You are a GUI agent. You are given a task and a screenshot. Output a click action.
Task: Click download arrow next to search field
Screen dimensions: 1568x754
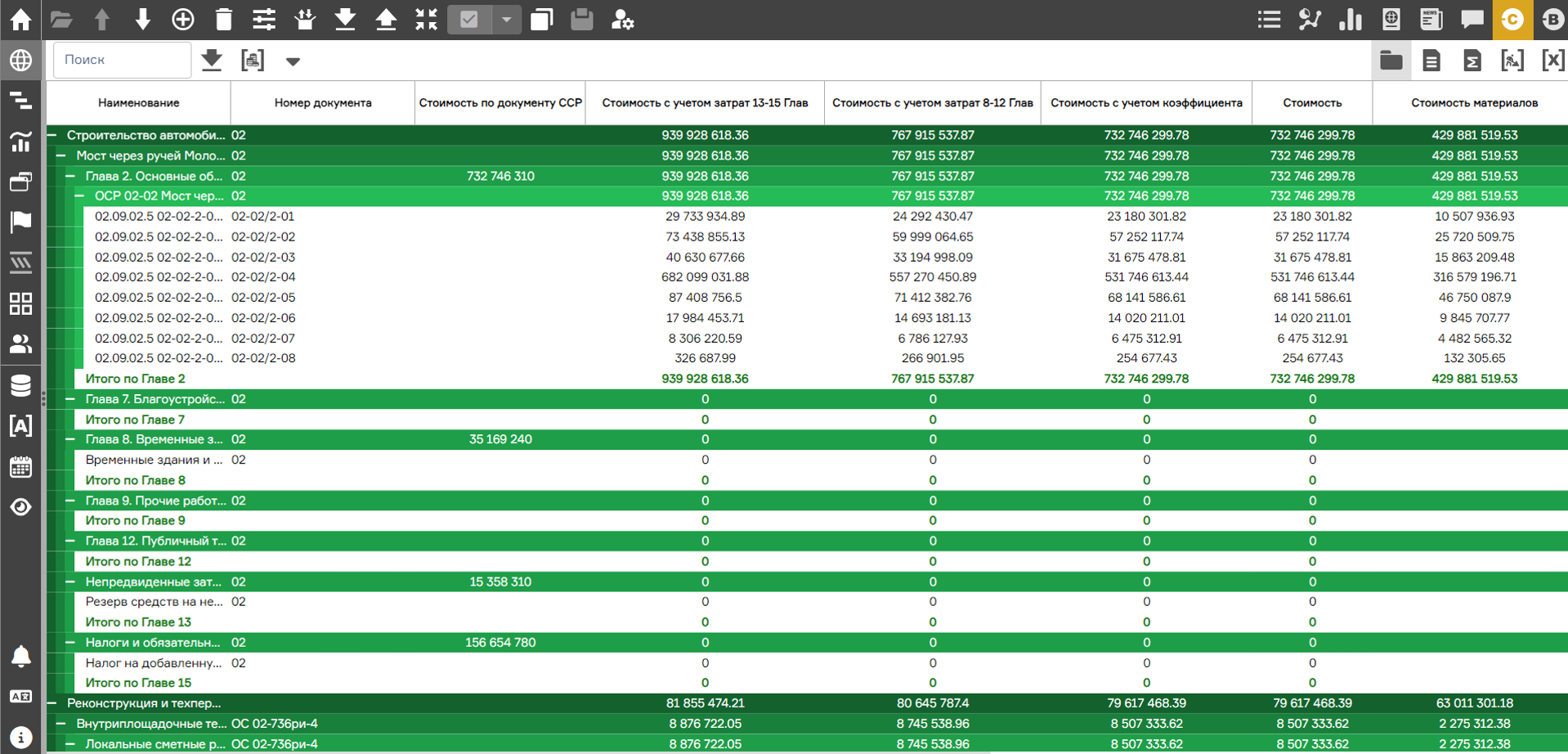pos(212,60)
